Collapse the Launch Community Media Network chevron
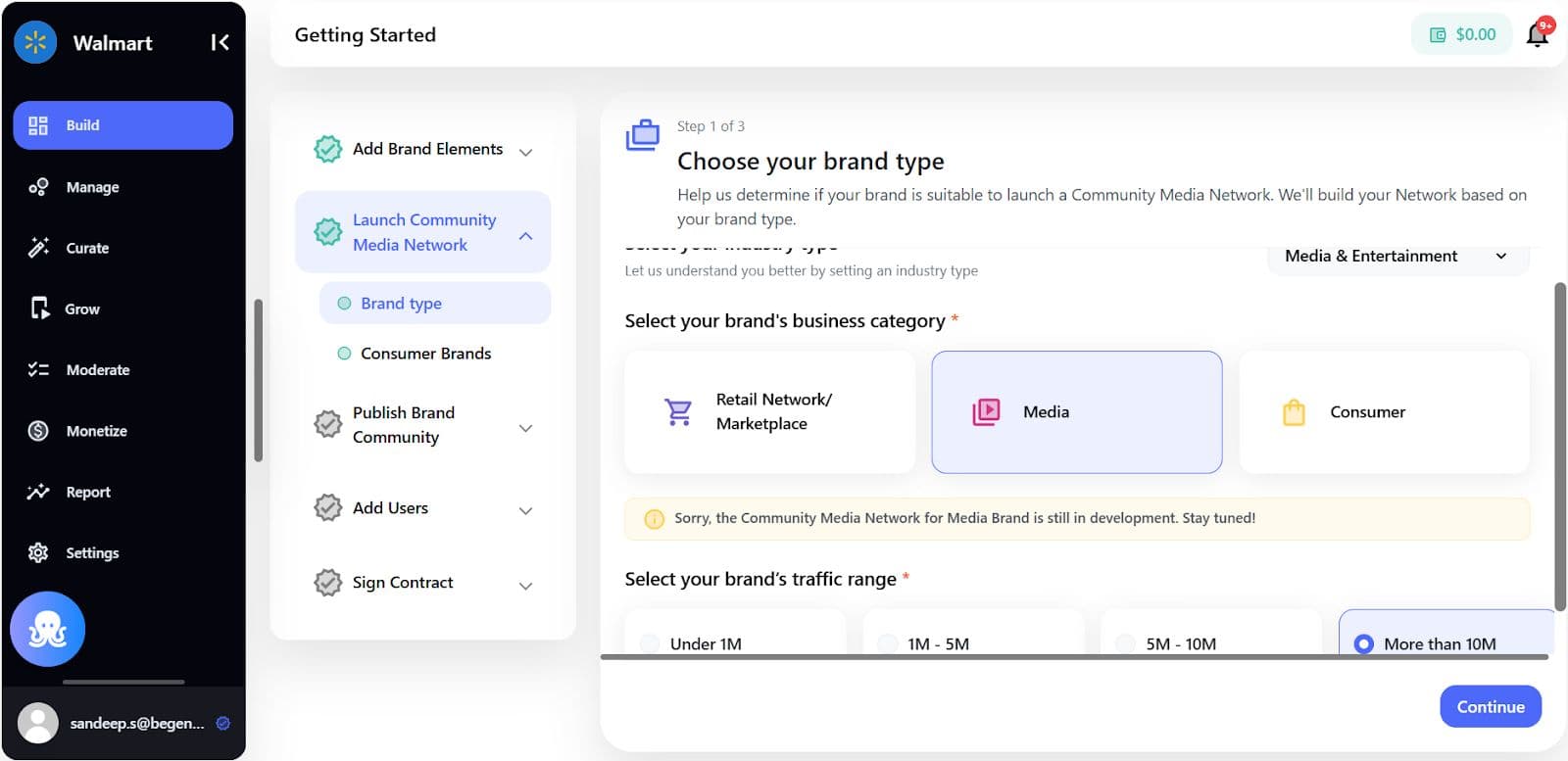This screenshot has height=761, width=1568. [526, 236]
